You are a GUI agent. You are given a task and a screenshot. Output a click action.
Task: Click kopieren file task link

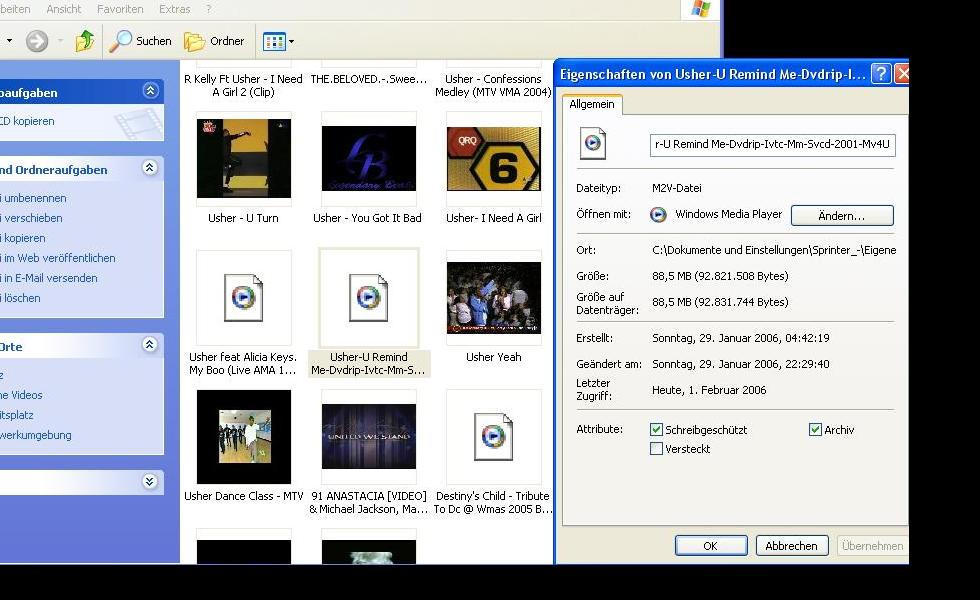tap(23, 238)
